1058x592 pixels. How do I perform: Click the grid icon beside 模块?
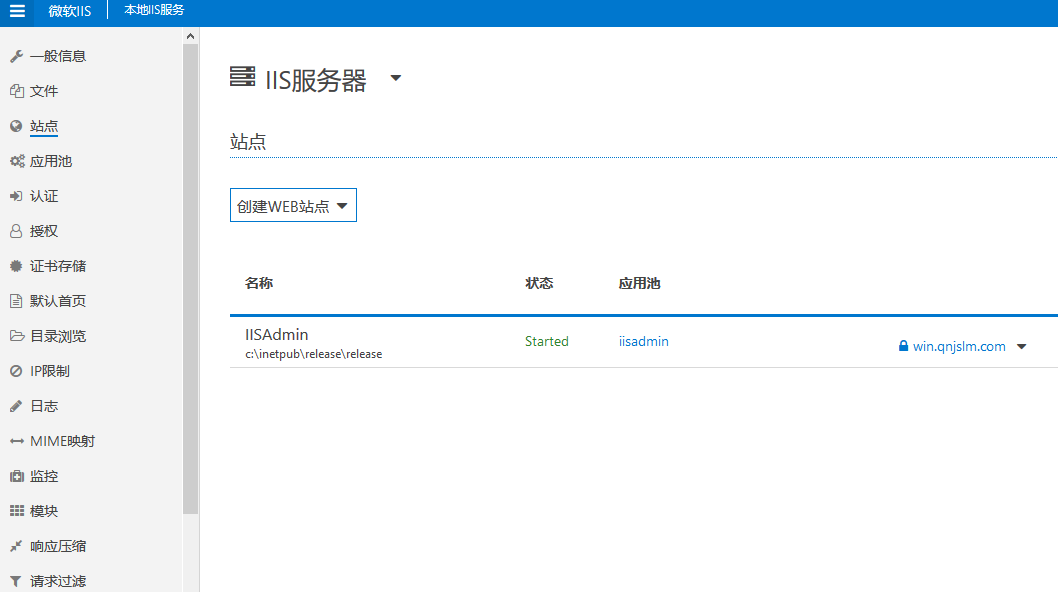click(x=17, y=511)
